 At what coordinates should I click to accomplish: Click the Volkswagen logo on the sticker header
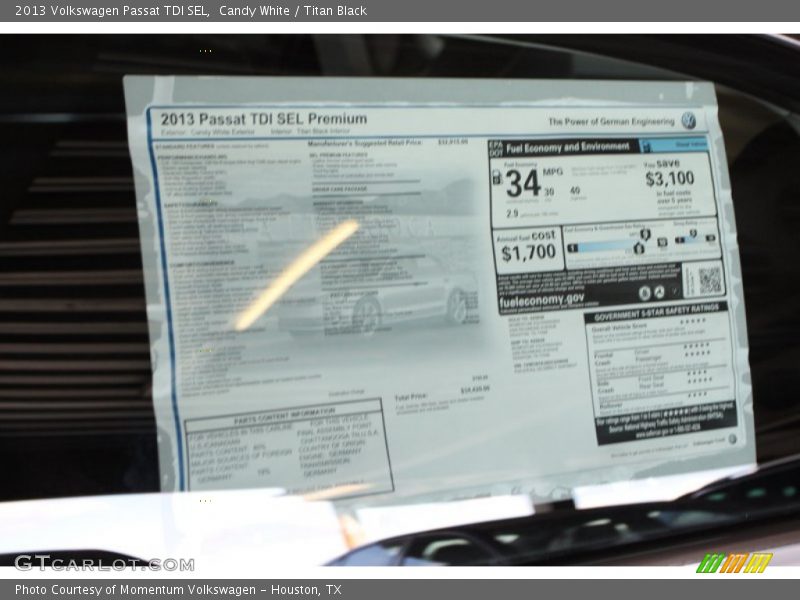point(689,121)
